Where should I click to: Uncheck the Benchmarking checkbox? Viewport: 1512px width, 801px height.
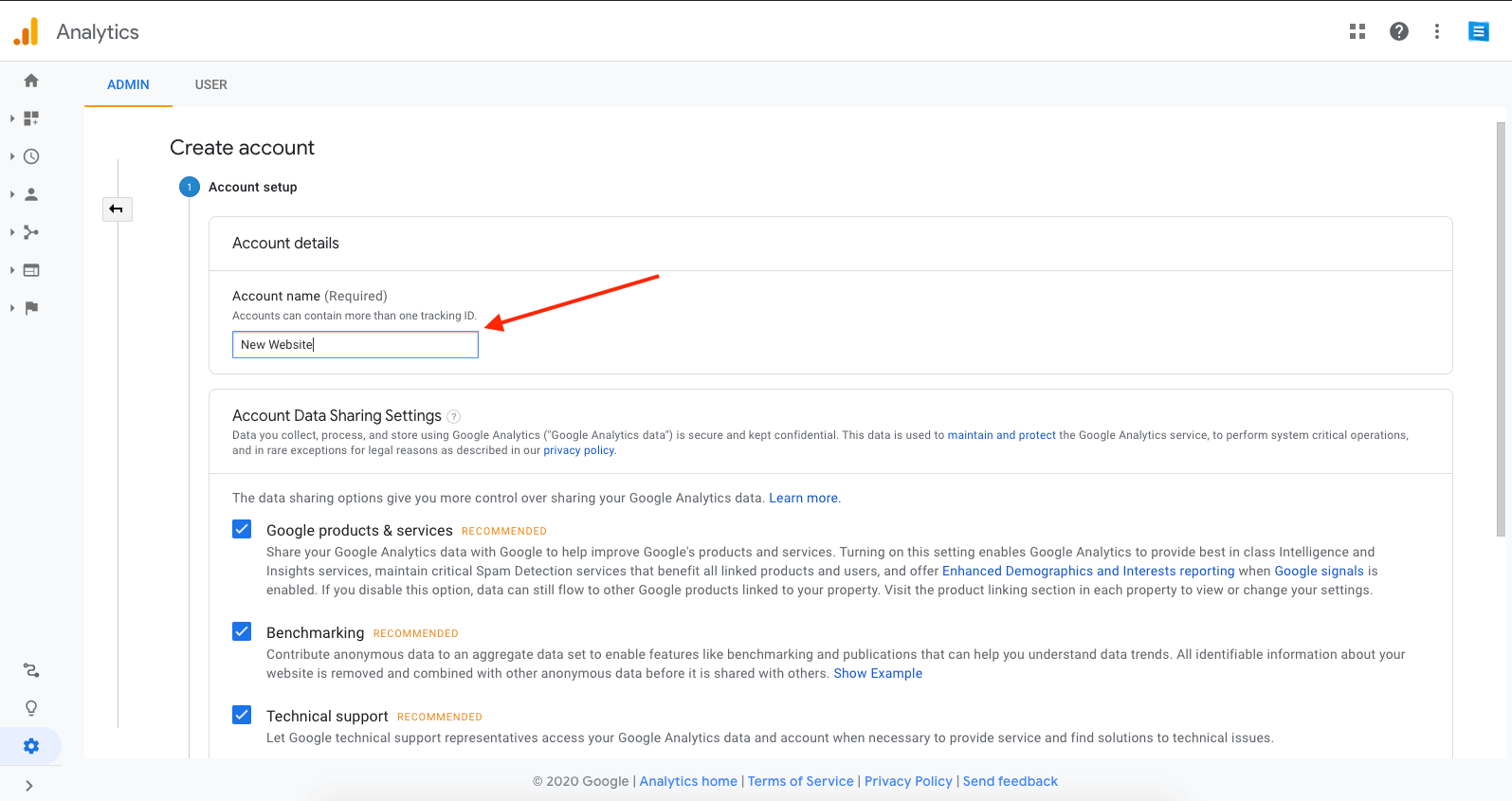(242, 631)
